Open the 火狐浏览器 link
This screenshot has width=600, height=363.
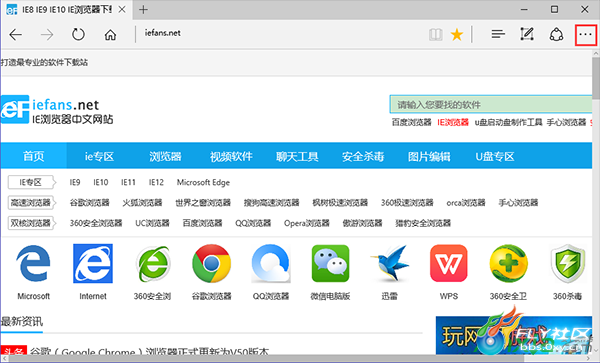tap(142, 202)
